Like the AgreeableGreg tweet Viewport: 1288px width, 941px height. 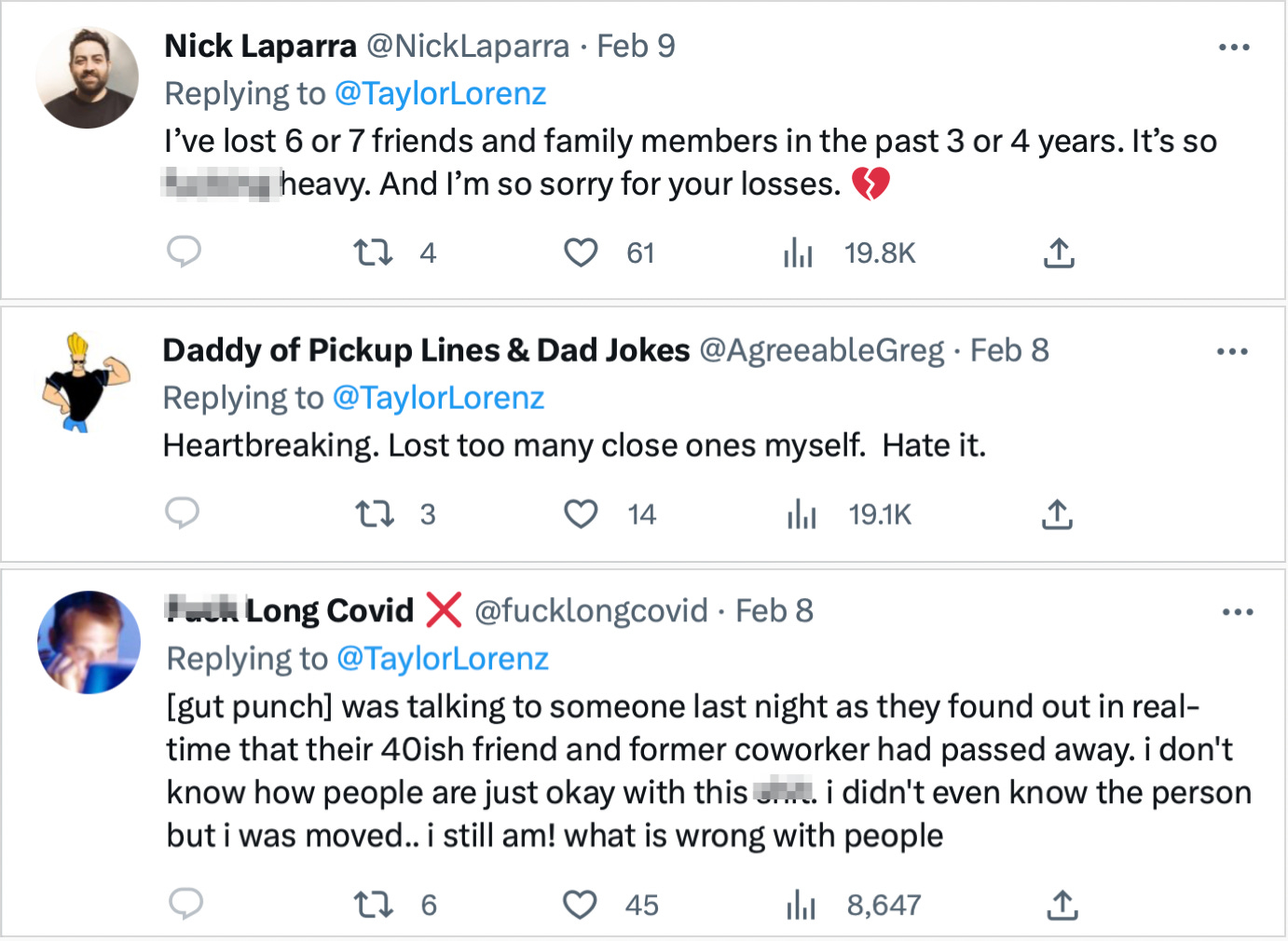point(581,514)
